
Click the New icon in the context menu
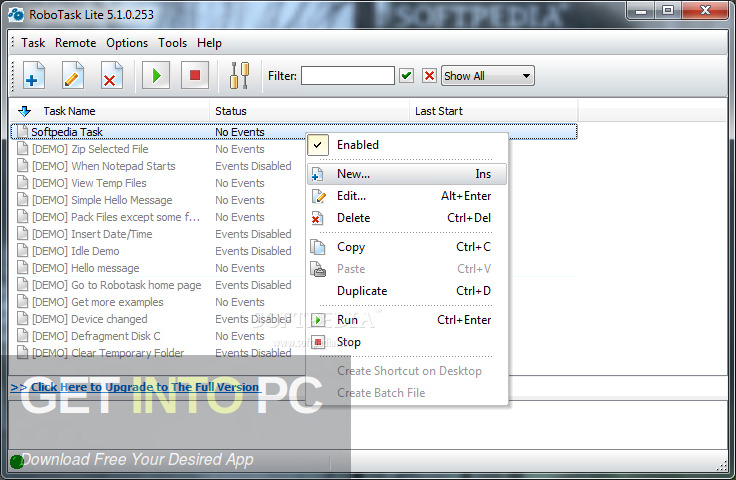point(318,175)
